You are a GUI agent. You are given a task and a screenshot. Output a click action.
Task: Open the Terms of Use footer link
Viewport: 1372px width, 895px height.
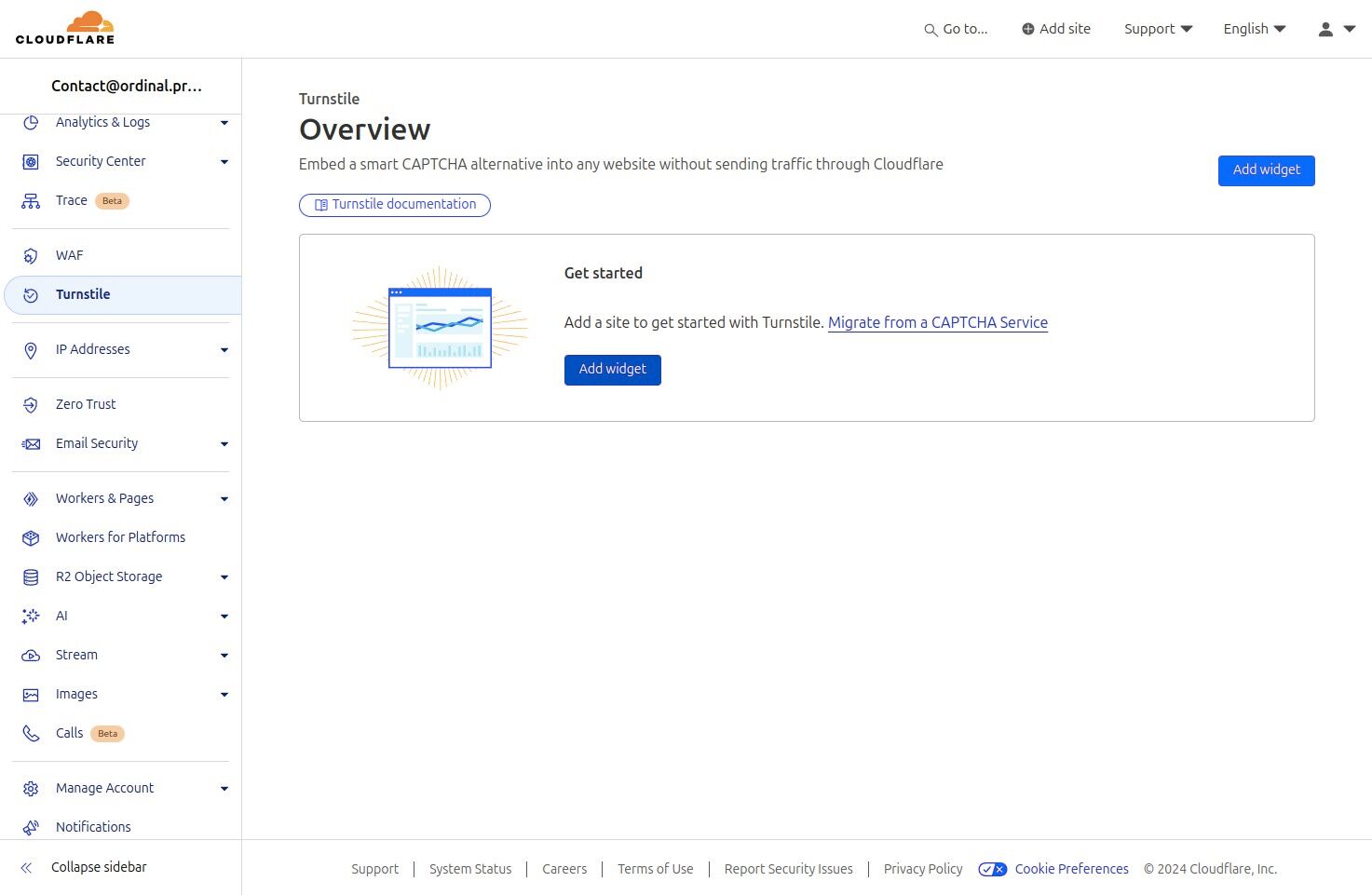(x=656, y=869)
